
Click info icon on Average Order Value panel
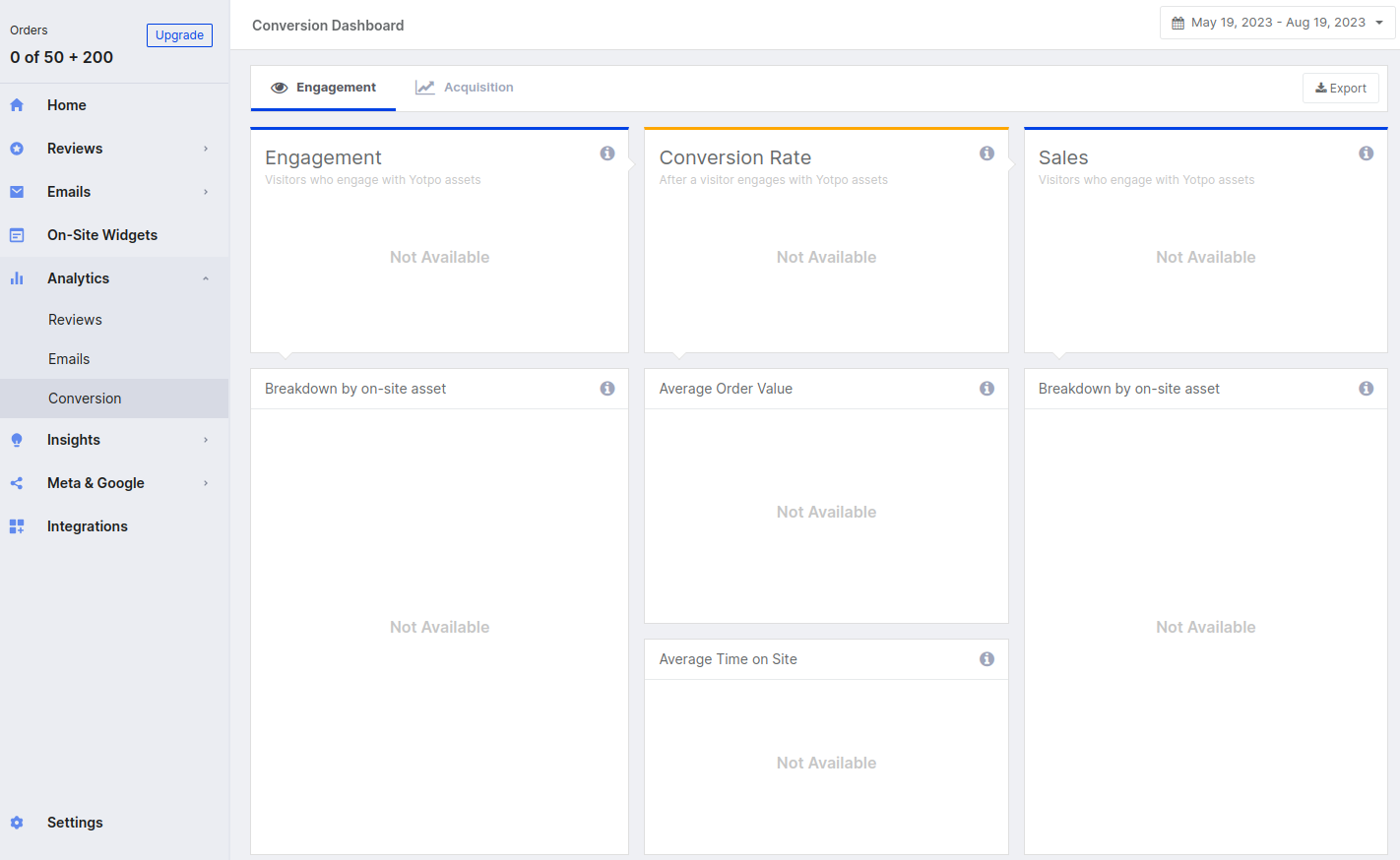(x=986, y=389)
